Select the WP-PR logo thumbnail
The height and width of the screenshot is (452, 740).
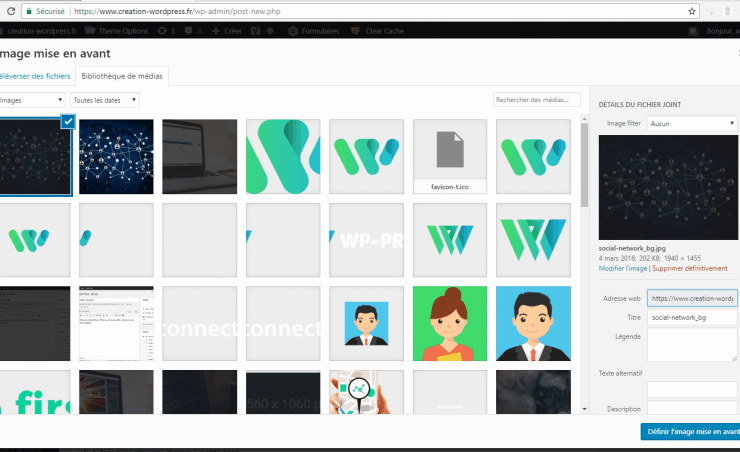[x=366, y=240]
